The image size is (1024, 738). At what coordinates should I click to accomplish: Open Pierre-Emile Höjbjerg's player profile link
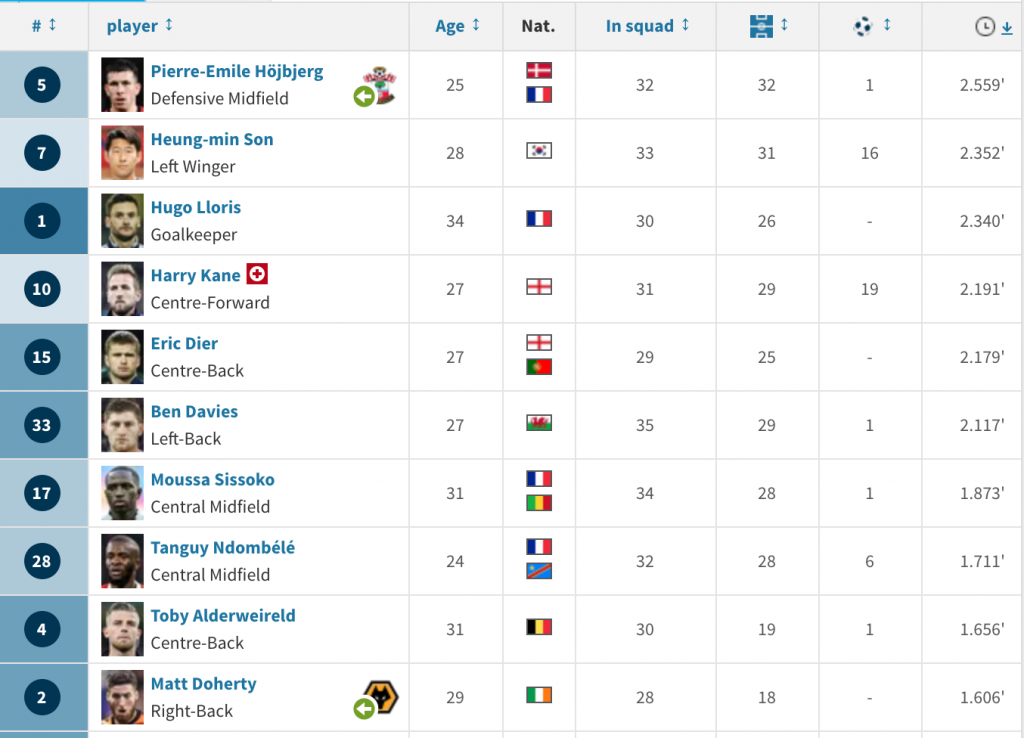[237, 71]
